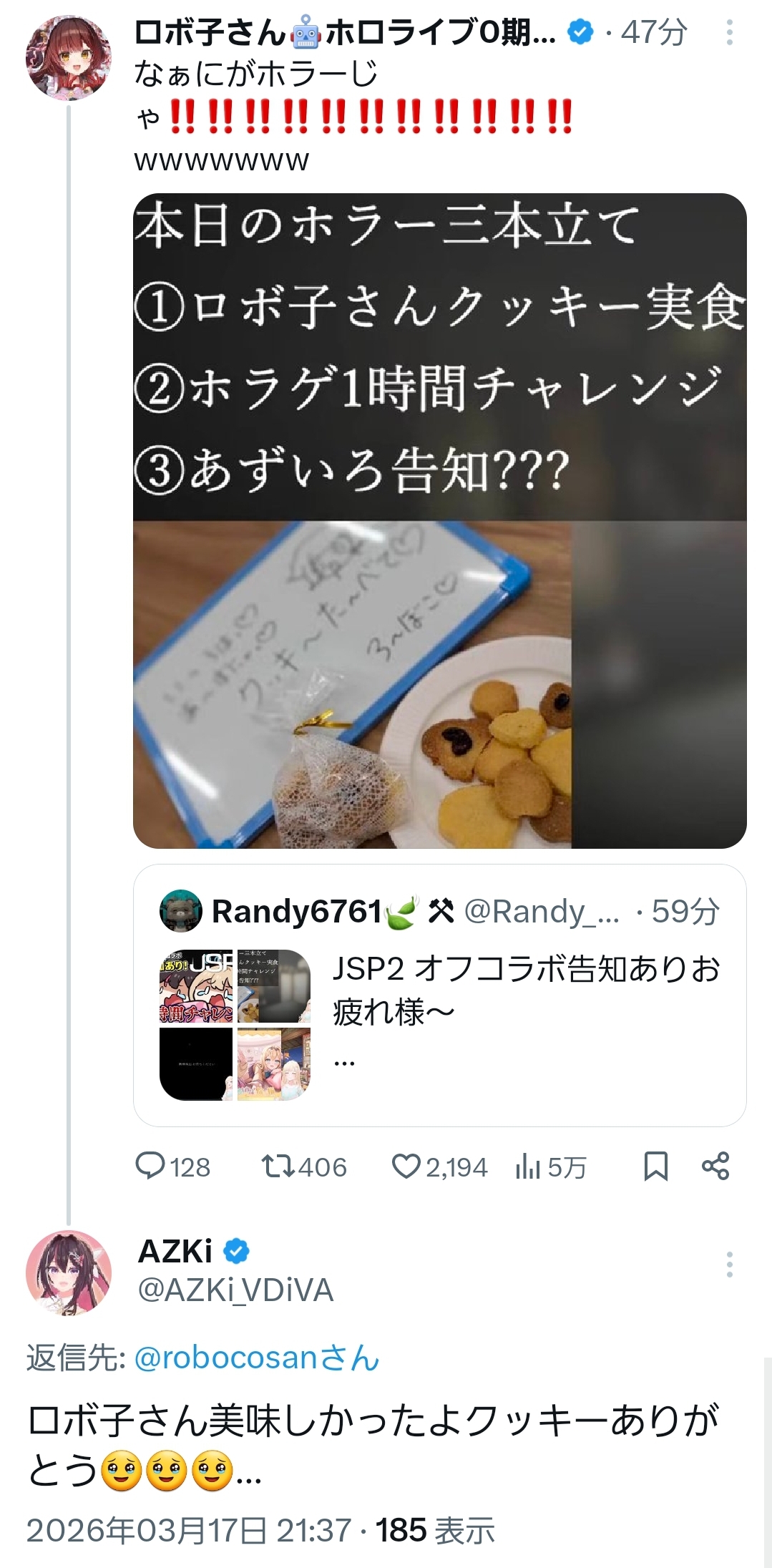This screenshot has height=1568, width=772.
Task: Tap the share icon on ロボ子さん tweet
Action: click(x=715, y=1167)
